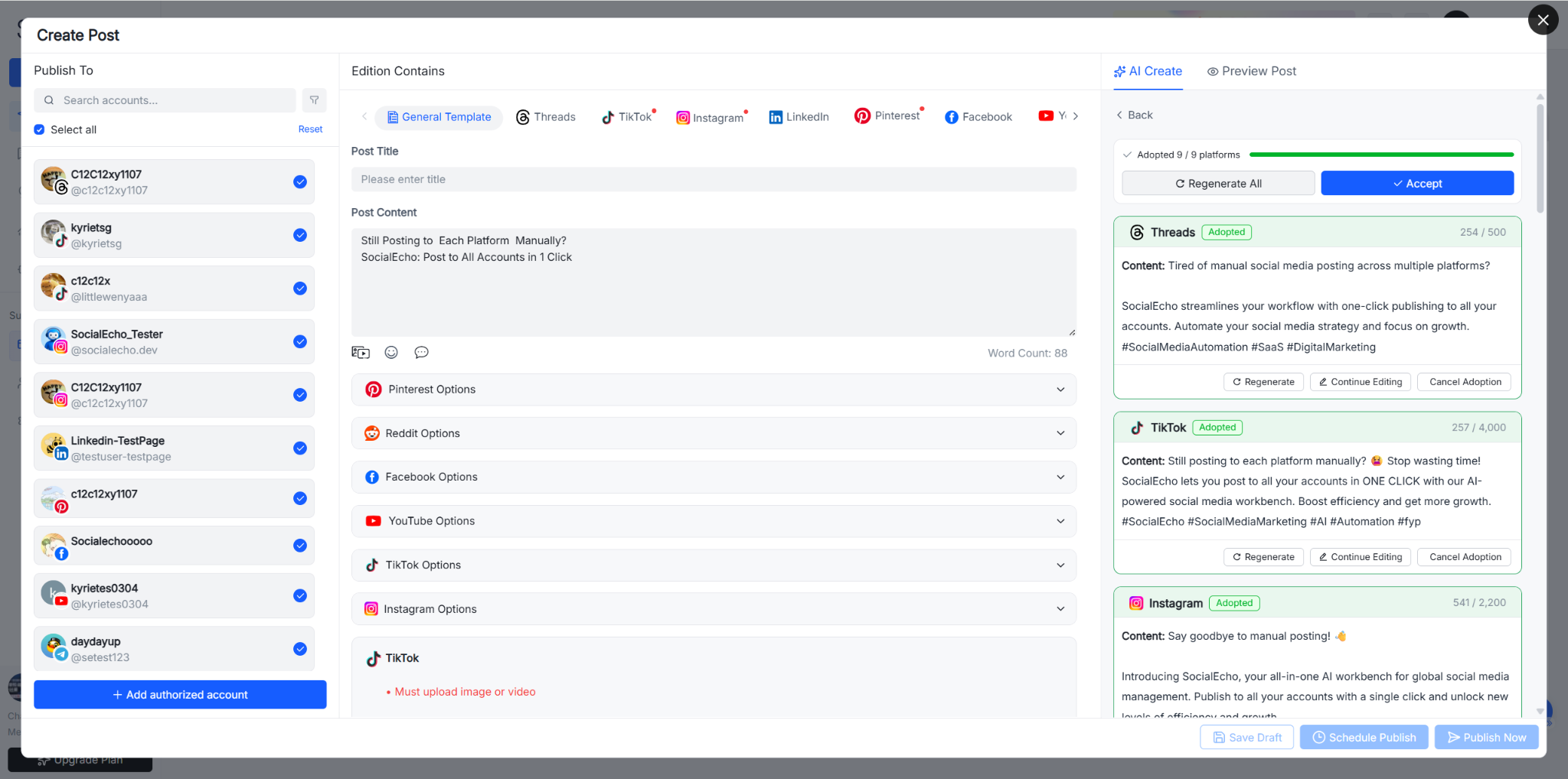Expand Instagram Options chevron
The height and width of the screenshot is (779, 1568).
pyautogui.click(x=1060, y=609)
